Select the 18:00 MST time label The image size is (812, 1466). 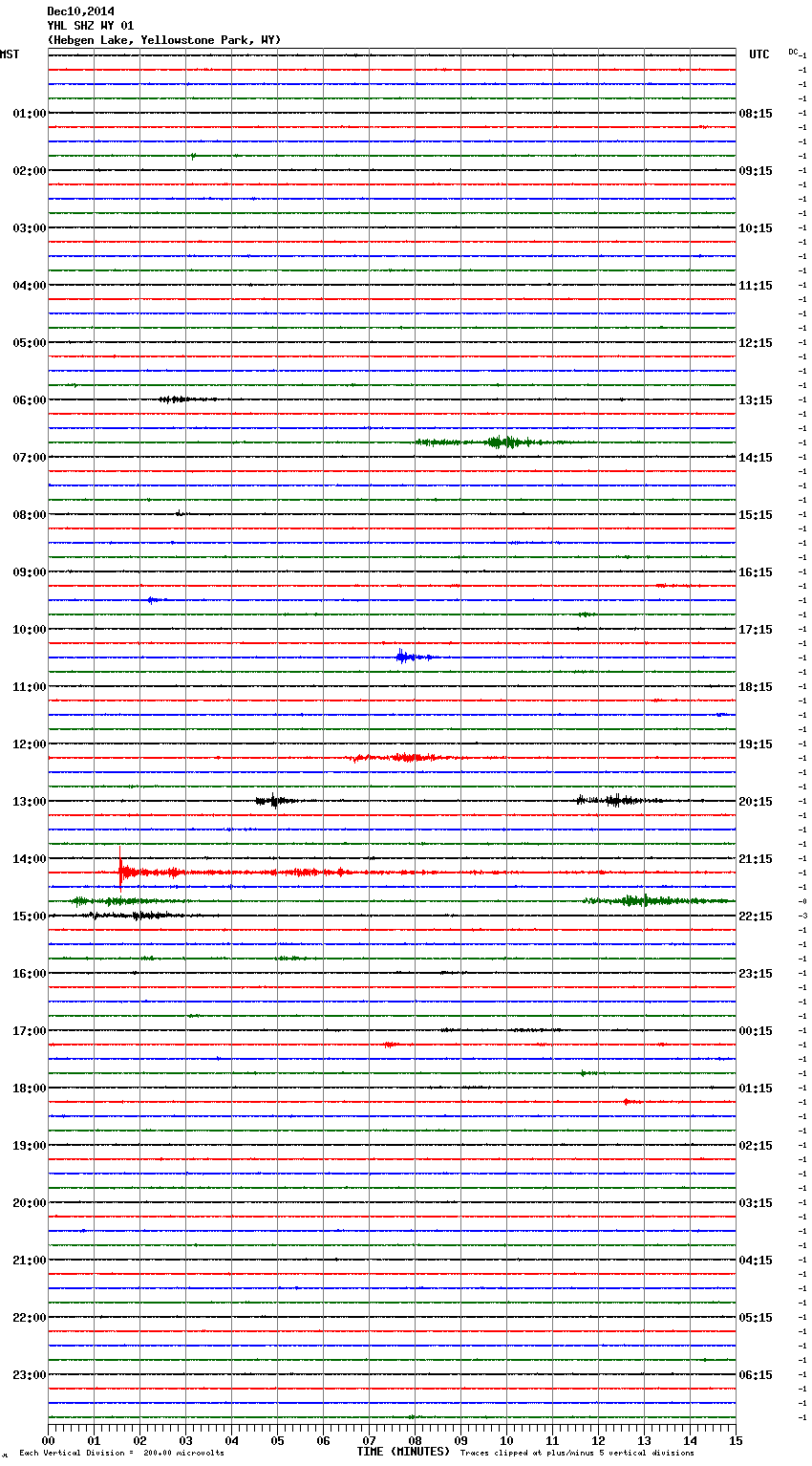(30, 1089)
